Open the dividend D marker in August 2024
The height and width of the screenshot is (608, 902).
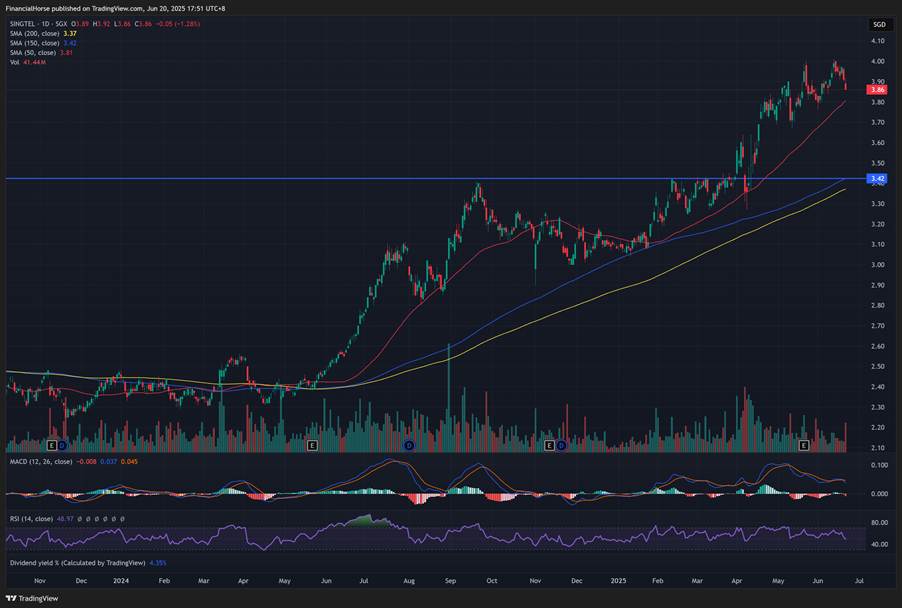pos(409,445)
